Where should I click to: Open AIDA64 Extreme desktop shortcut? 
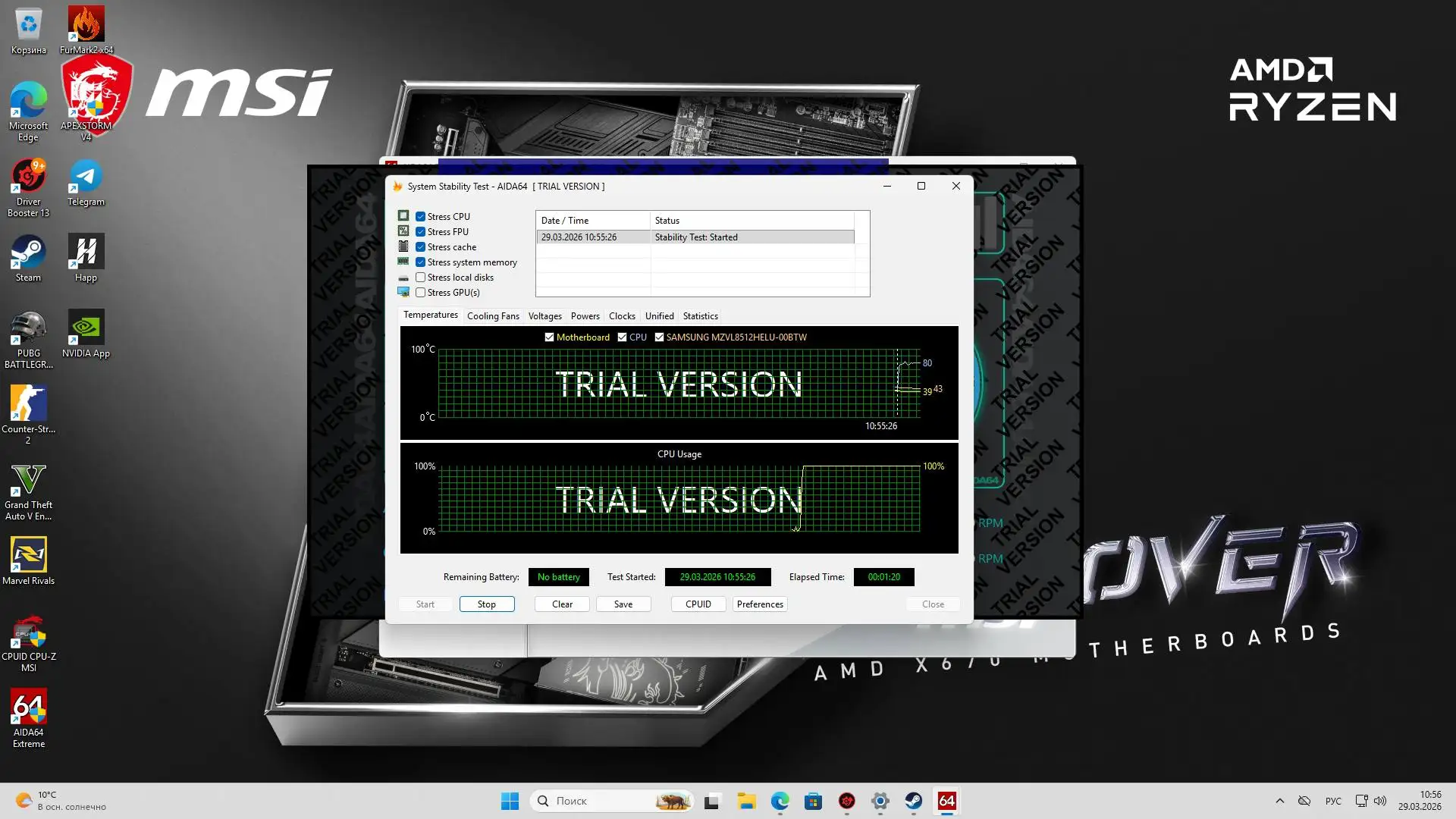click(x=29, y=717)
